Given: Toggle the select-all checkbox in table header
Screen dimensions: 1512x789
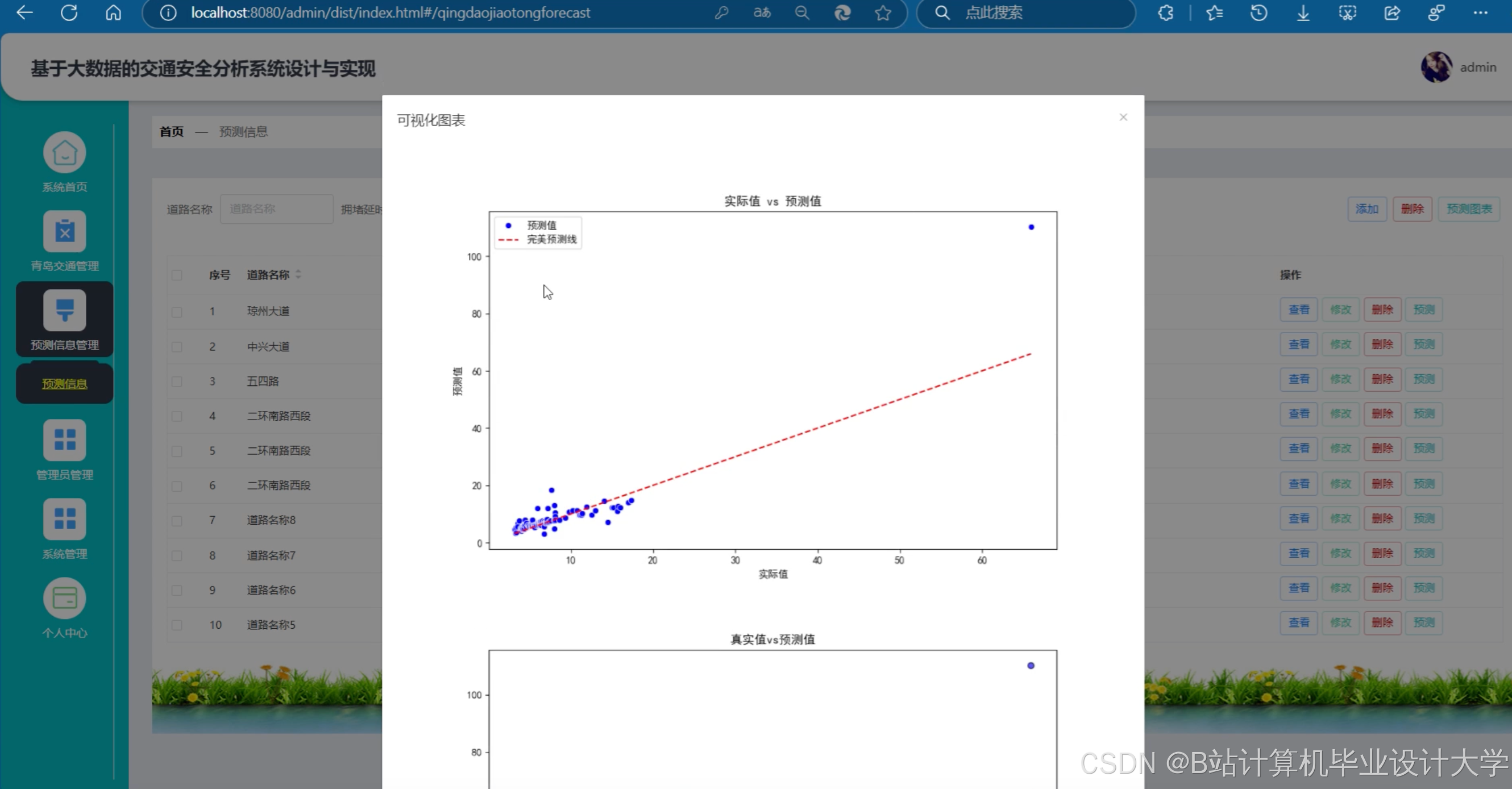Looking at the screenshot, I should [177, 275].
